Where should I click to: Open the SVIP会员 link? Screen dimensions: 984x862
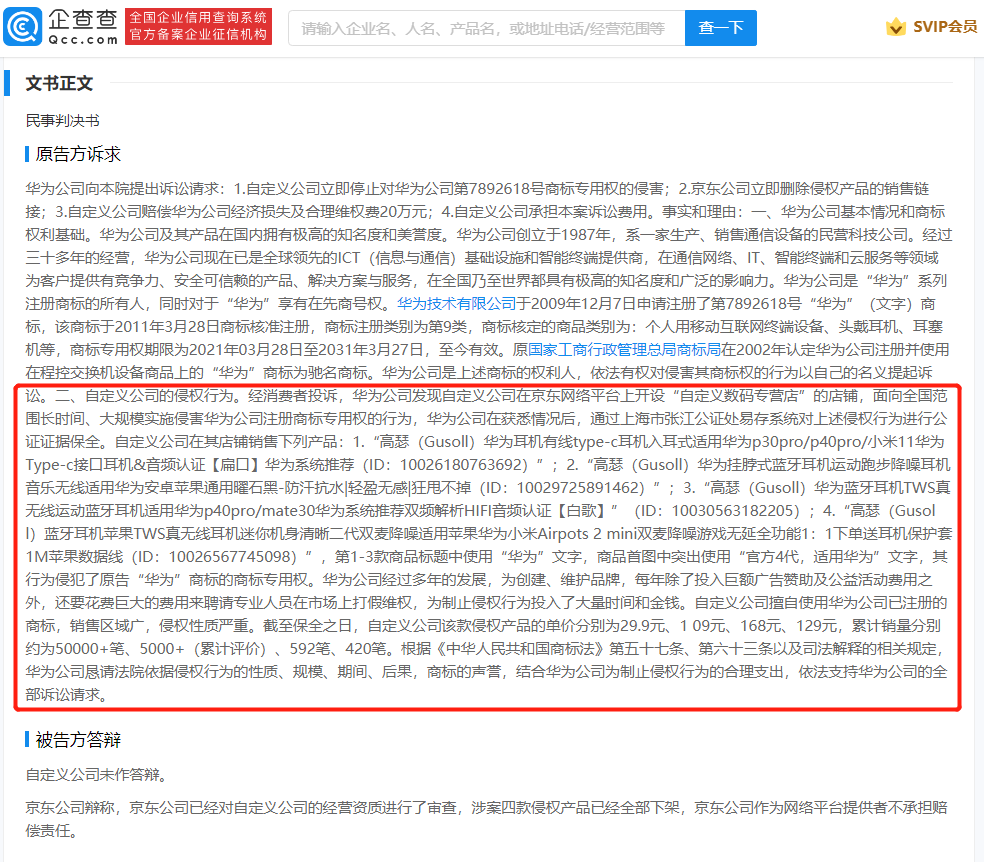[944, 27]
